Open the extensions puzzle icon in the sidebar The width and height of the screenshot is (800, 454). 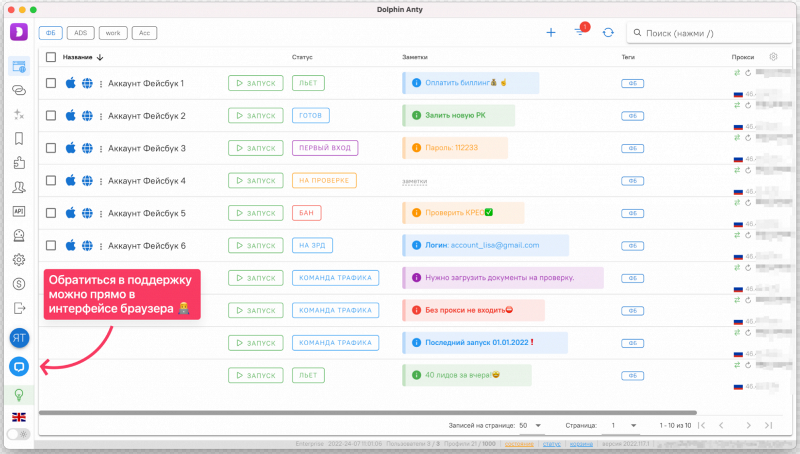tap(19, 163)
